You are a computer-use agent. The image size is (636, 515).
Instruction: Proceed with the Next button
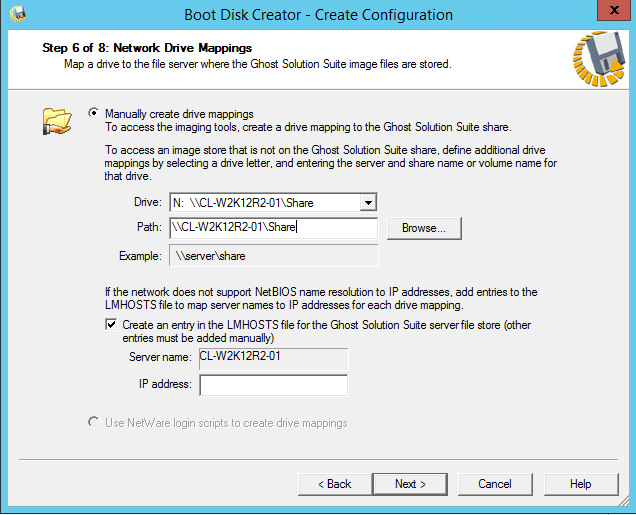(x=409, y=484)
